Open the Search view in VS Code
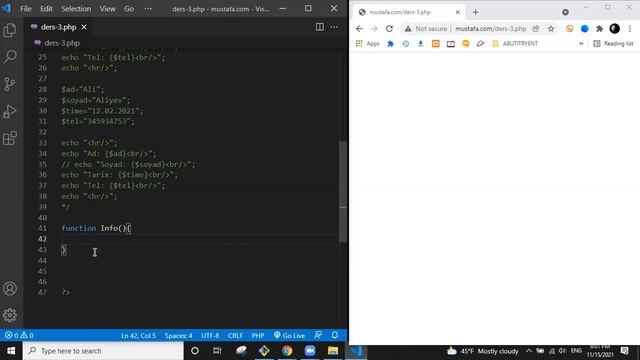 tap(10, 56)
